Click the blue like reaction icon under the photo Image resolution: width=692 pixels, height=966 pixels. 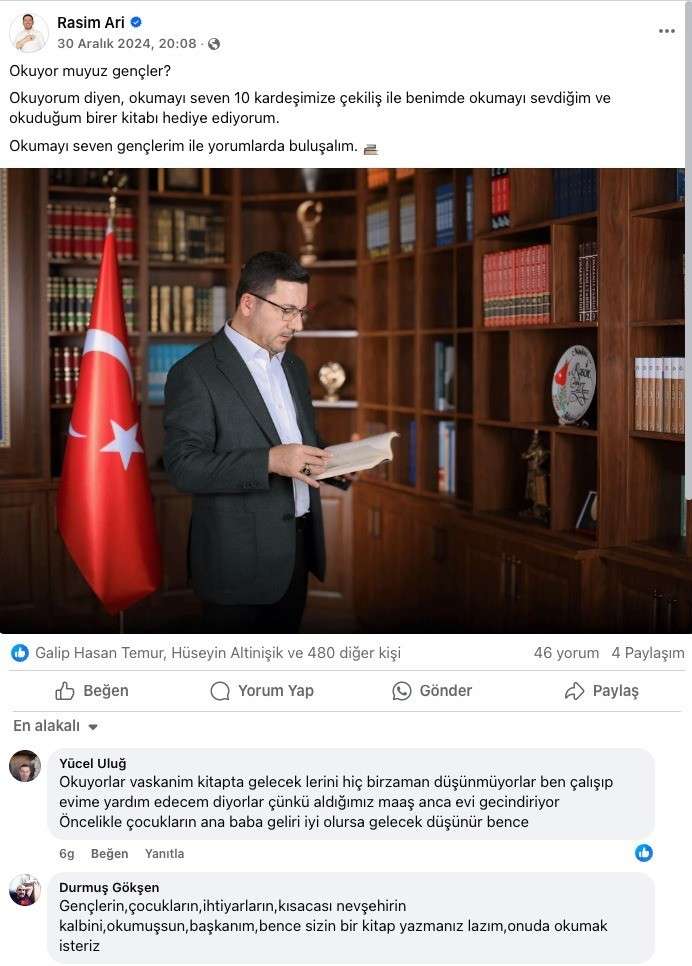coord(20,653)
